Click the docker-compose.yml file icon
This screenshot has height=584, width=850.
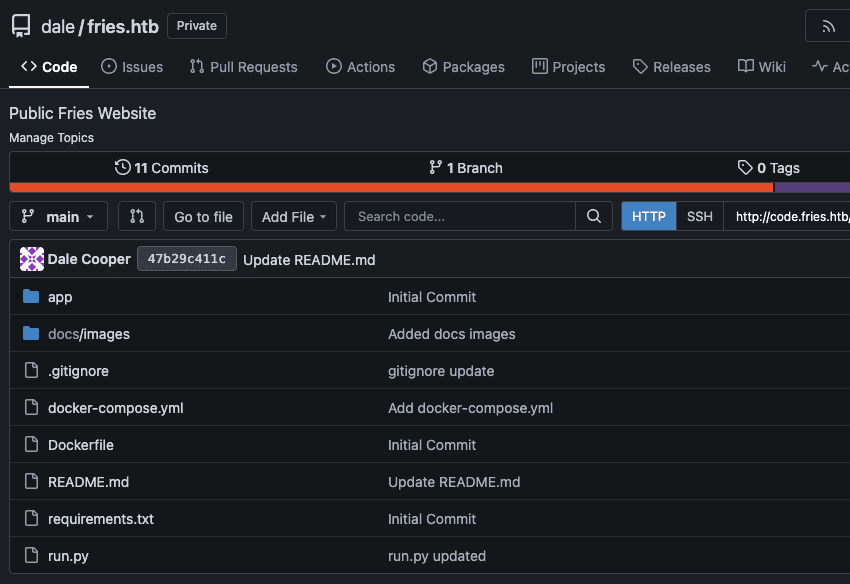tap(31, 407)
